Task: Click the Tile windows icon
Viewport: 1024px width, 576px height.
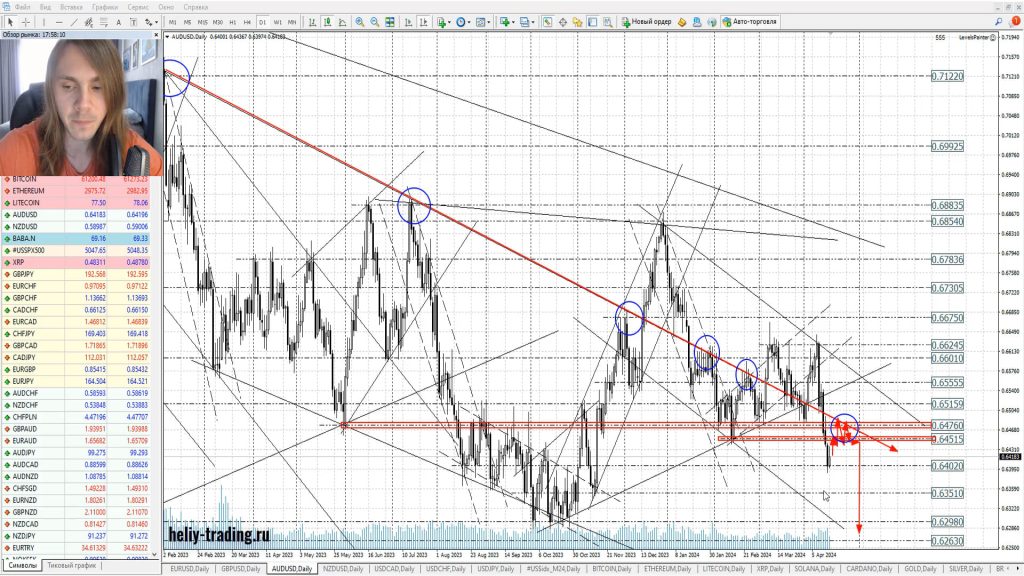Action: [389, 21]
